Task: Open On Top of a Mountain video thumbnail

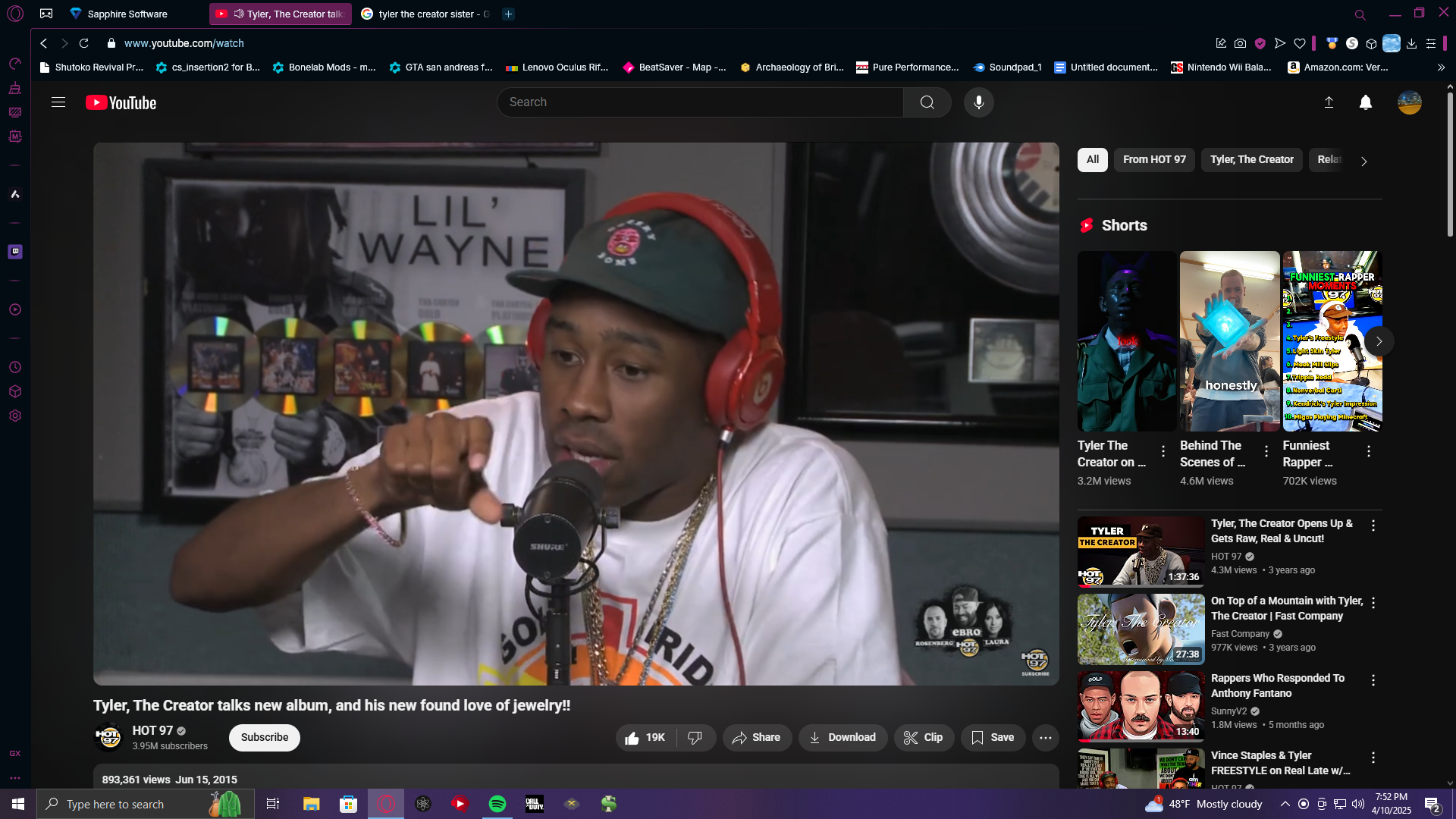Action: pyautogui.click(x=1141, y=629)
